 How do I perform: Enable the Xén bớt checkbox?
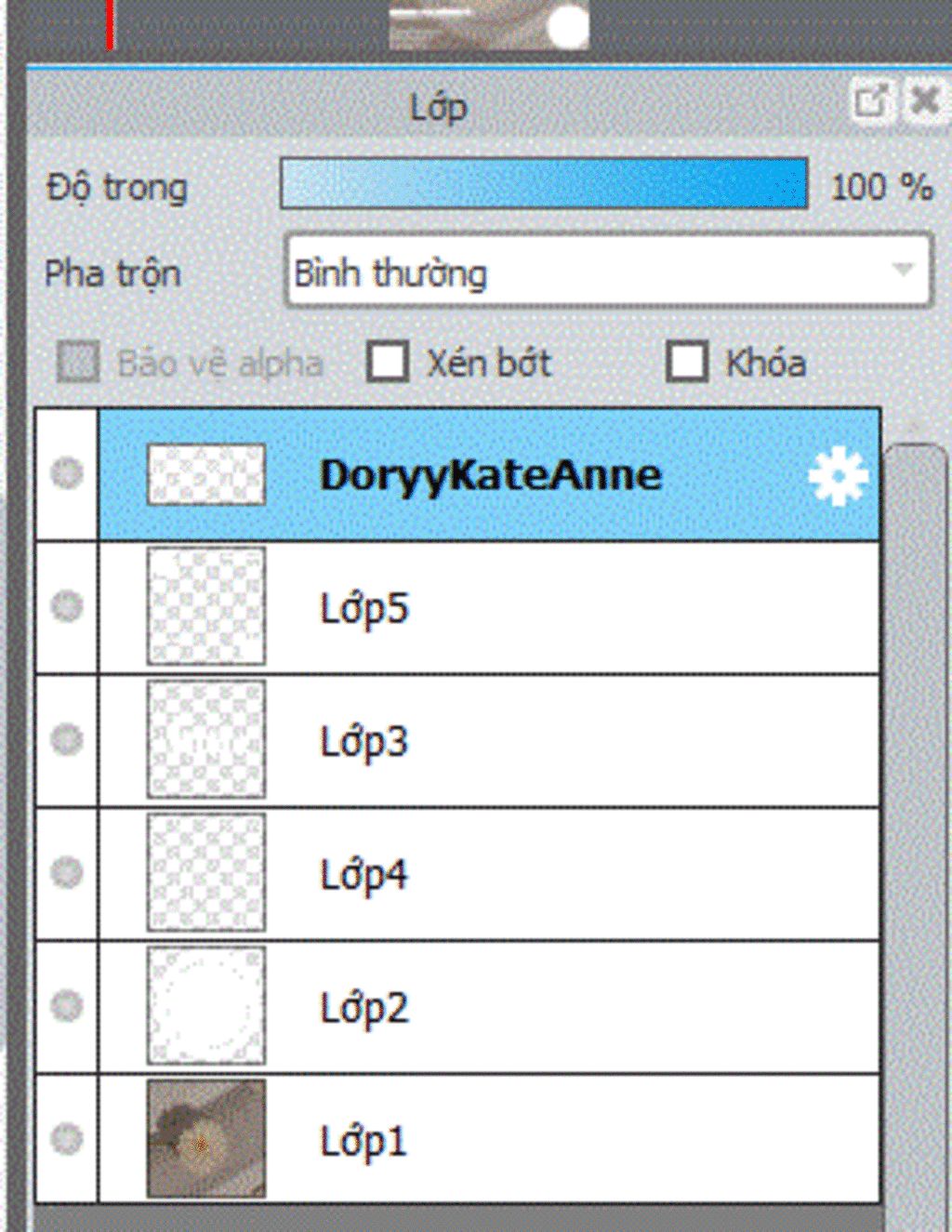388,362
